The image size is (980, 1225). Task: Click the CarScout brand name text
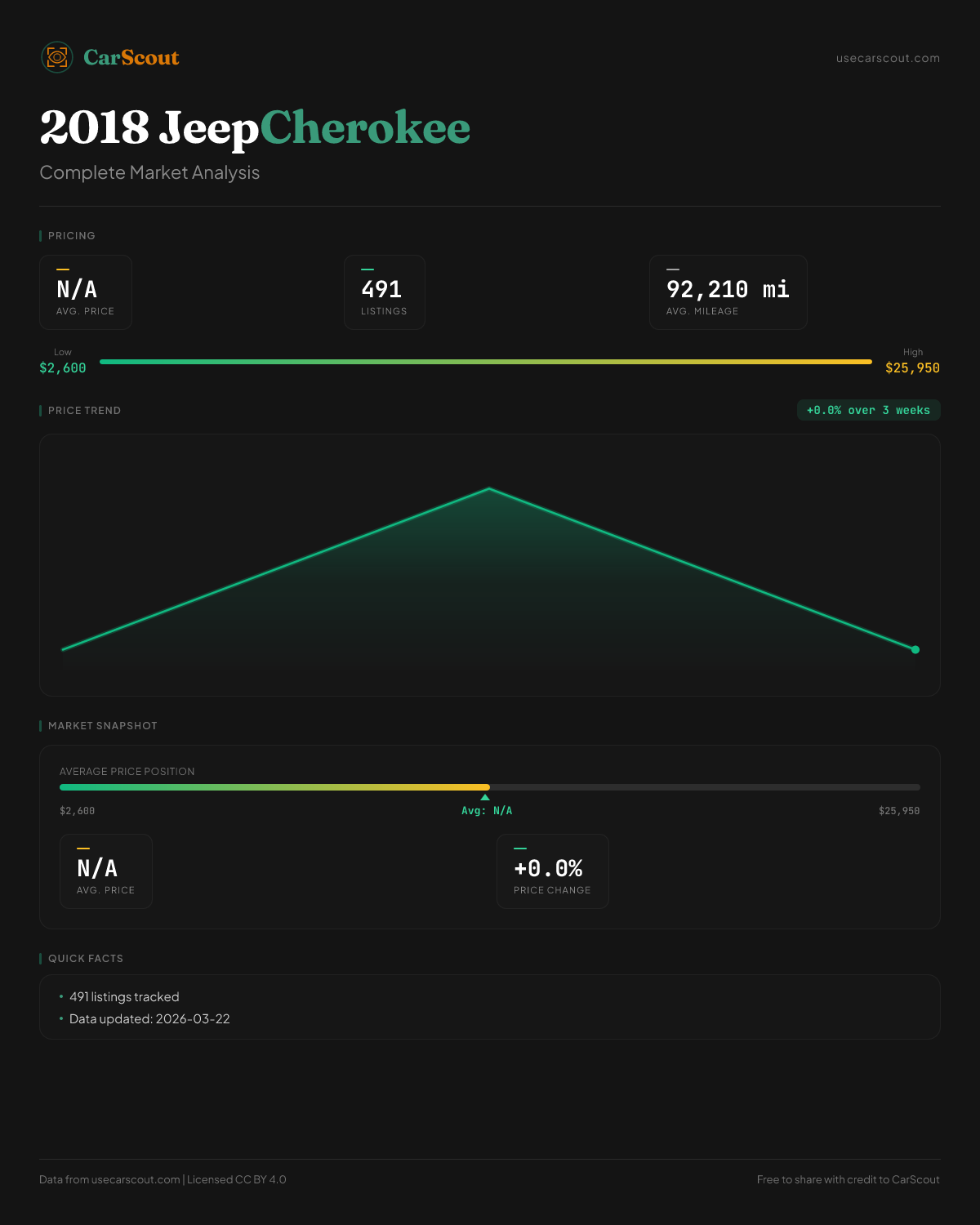pyautogui.click(x=131, y=57)
